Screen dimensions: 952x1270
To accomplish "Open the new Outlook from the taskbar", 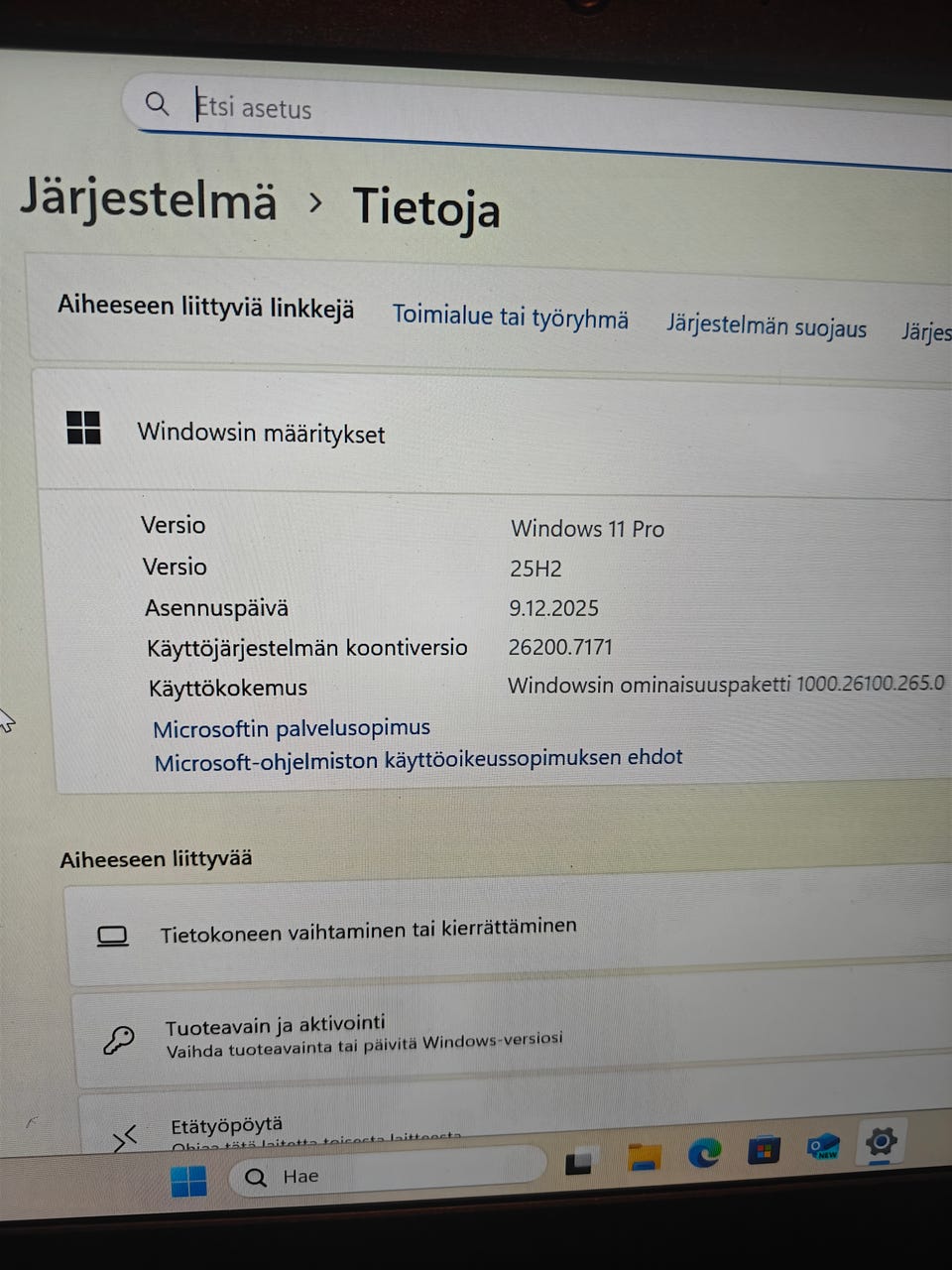I will 822,1147.
